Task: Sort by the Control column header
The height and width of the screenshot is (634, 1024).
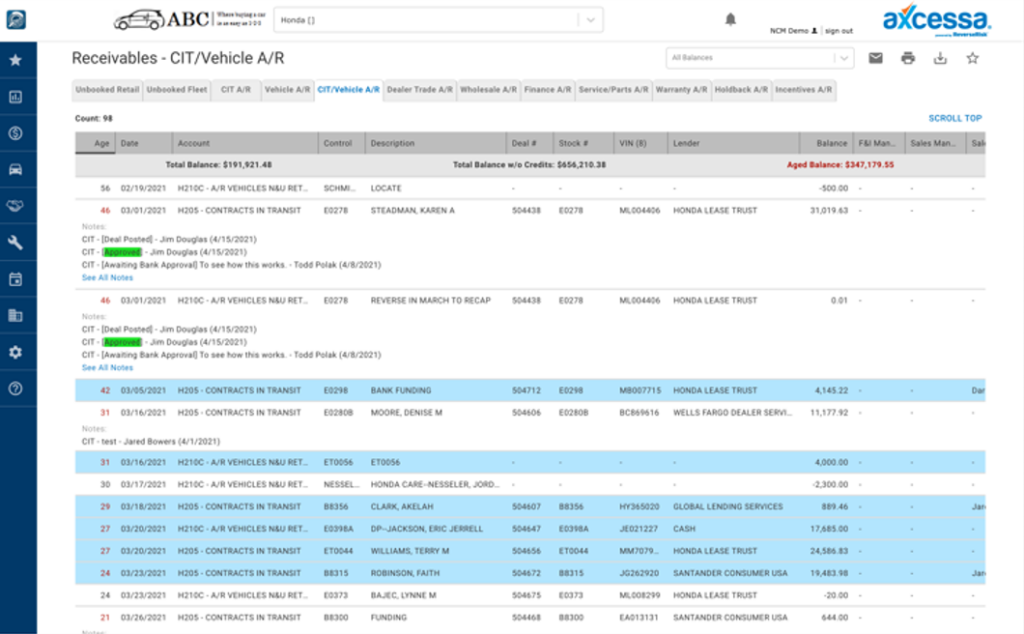Action: pos(342,143)
